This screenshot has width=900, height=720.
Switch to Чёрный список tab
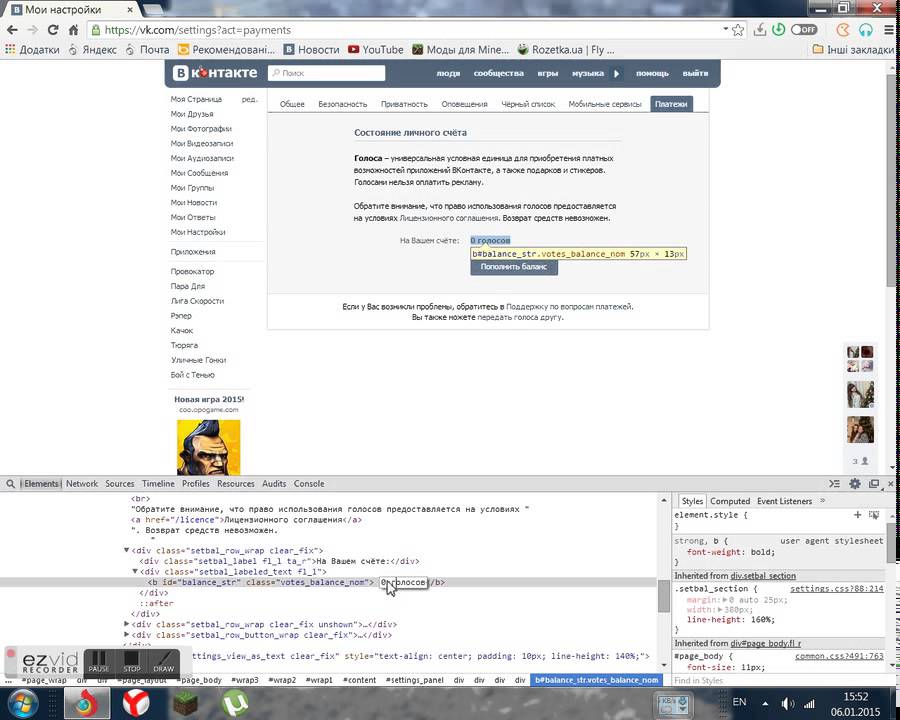528,104
